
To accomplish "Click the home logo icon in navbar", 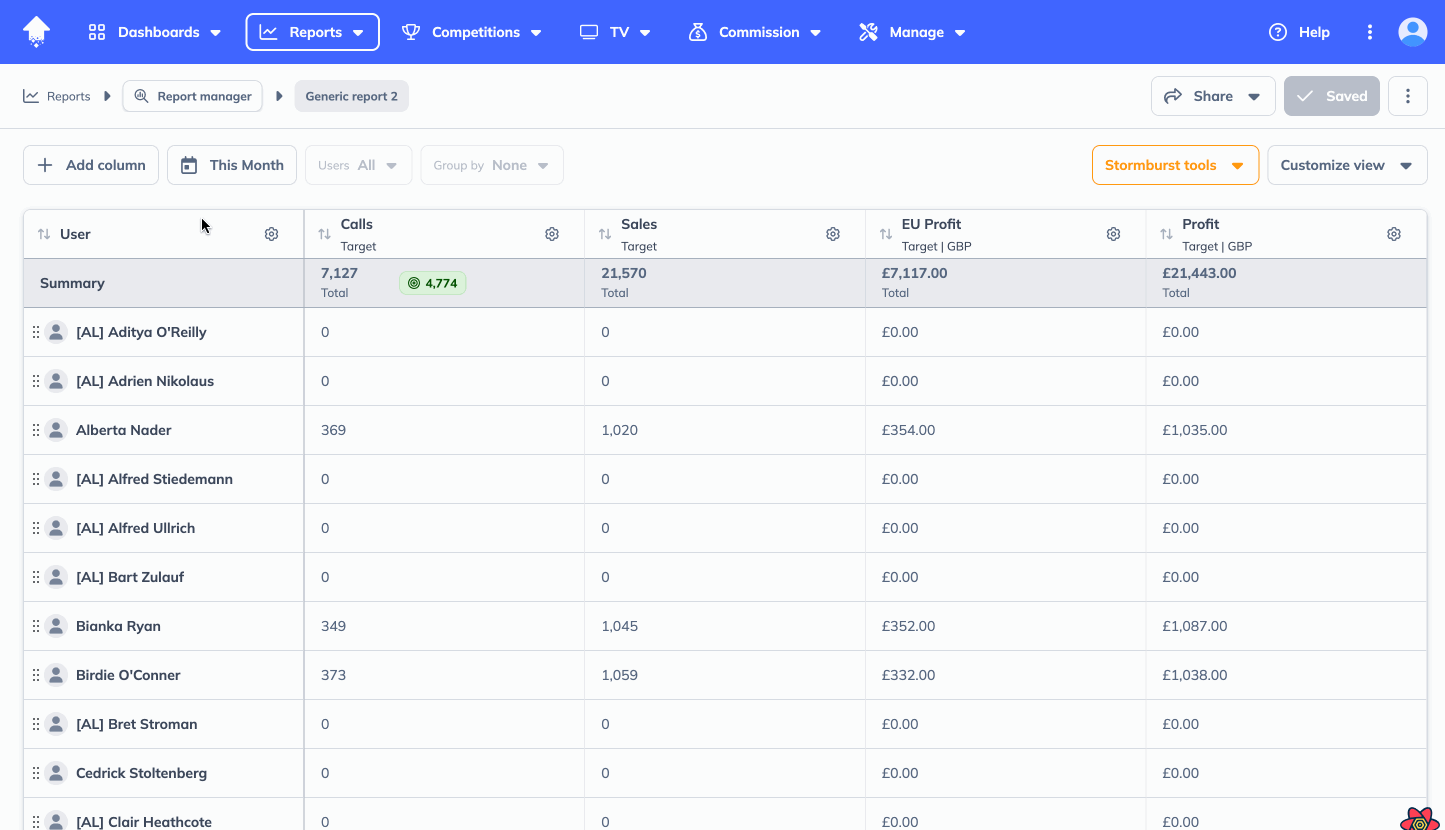I will pos(37,32).
